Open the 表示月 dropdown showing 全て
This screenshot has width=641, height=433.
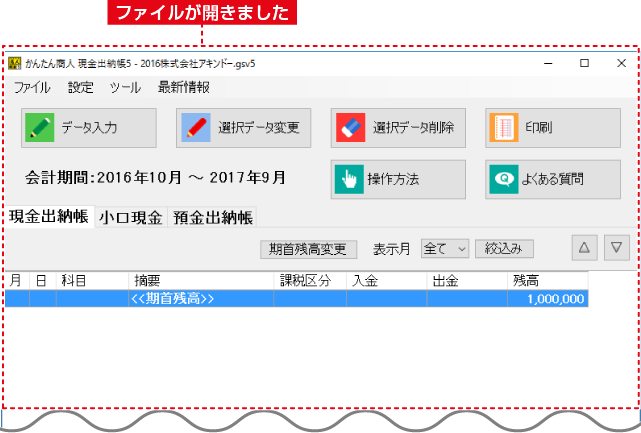tap(445, 249)
